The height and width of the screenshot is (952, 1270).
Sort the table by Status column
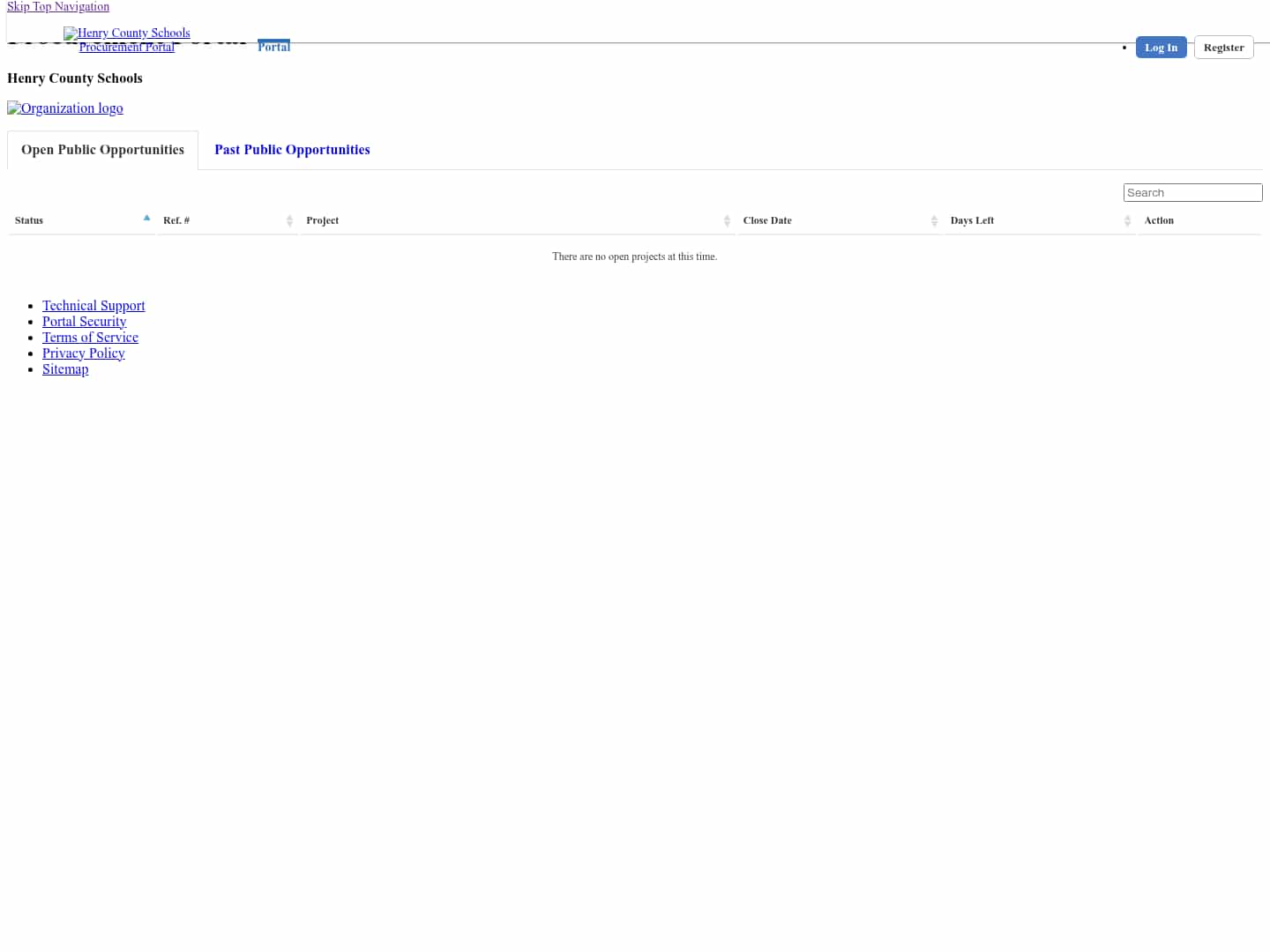coord(82,220)
